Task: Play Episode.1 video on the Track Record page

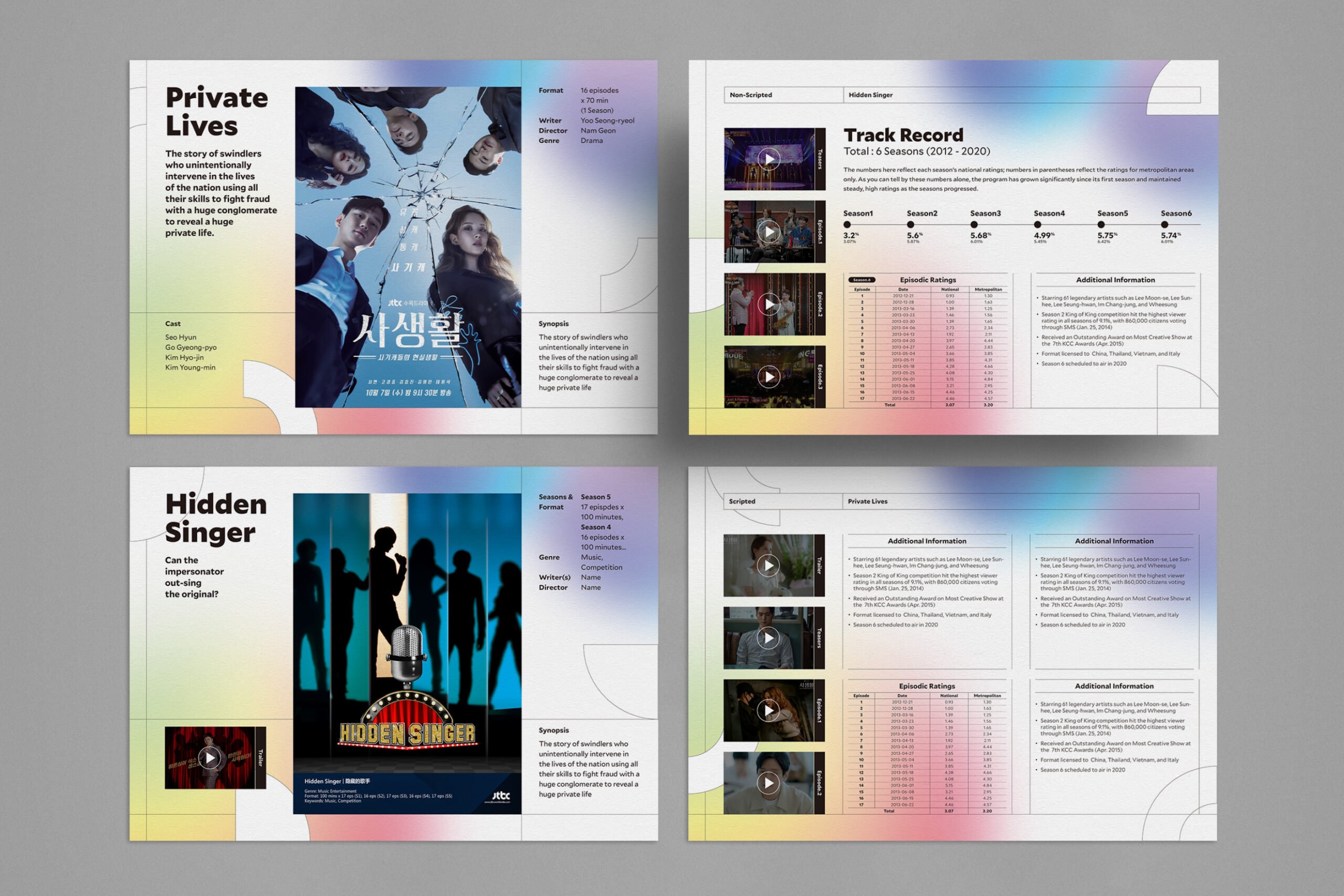Action: 769,231
